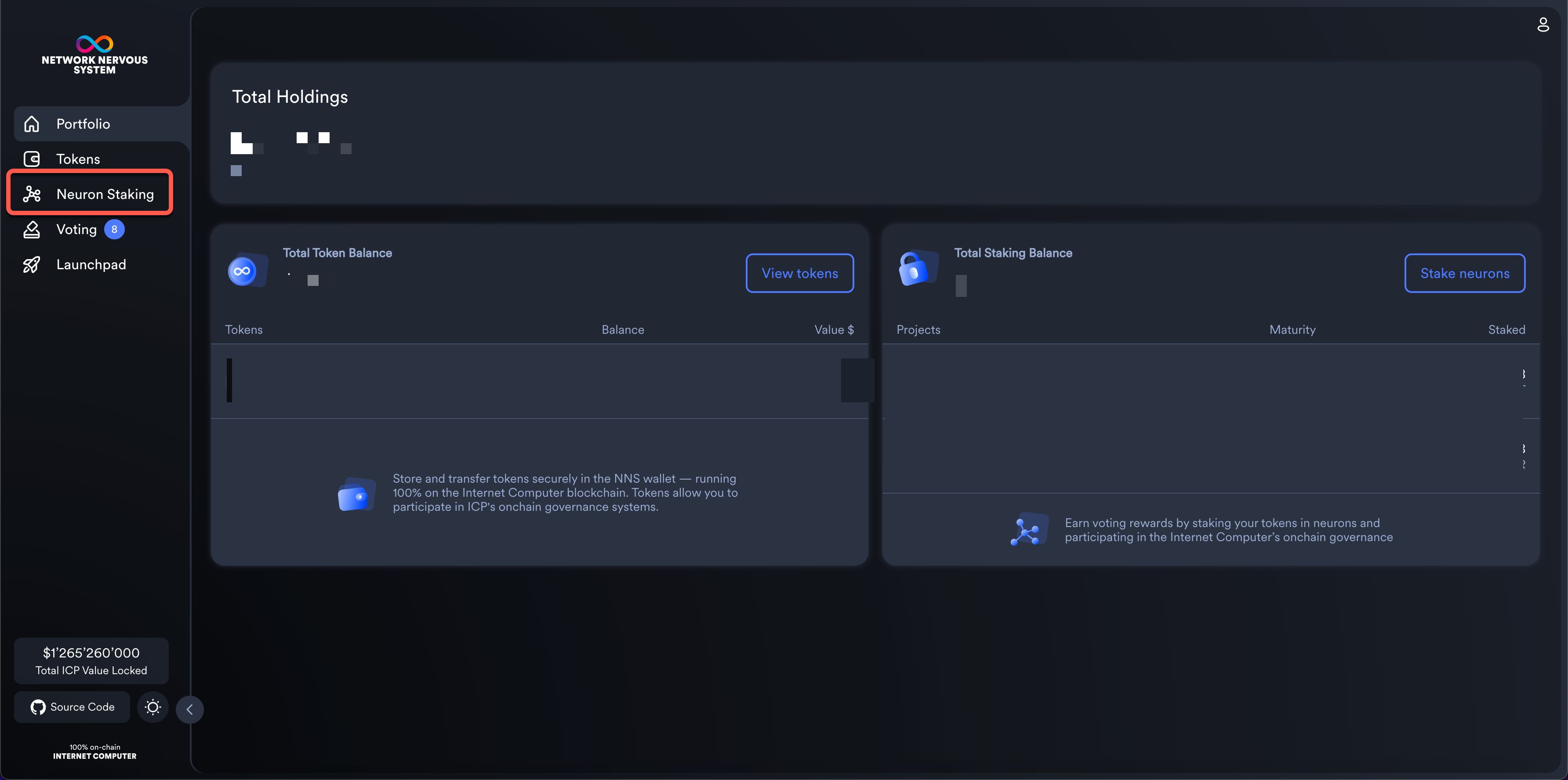Click the Voting stamp icon
The image size is (1568, 780).
coord(32,229)
